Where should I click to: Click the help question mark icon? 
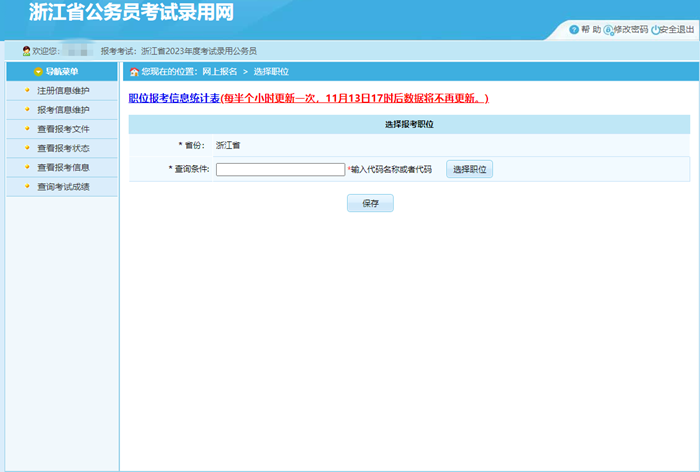[x=574, y=30]
